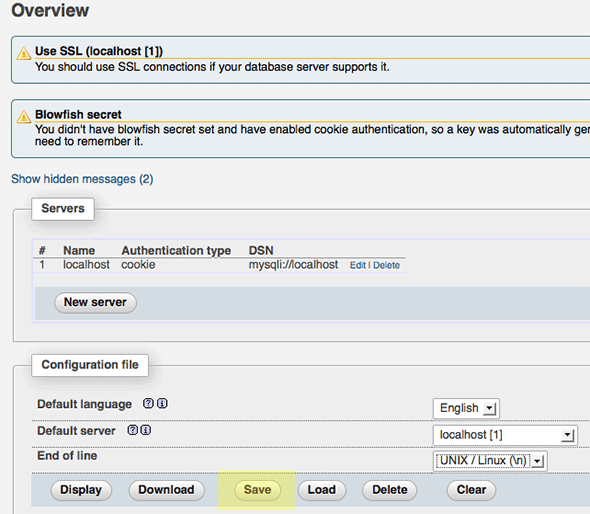Click the Default server label
This screenshot has width=590, height=514.
[x=76, y=431]
